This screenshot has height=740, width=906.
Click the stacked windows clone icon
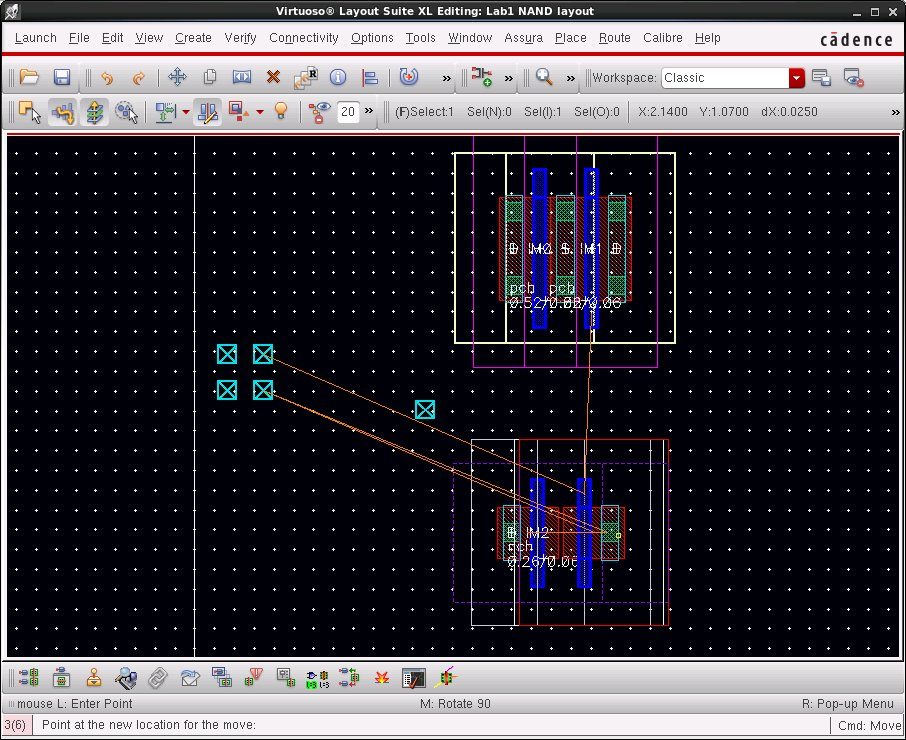(x=221, y=676)
